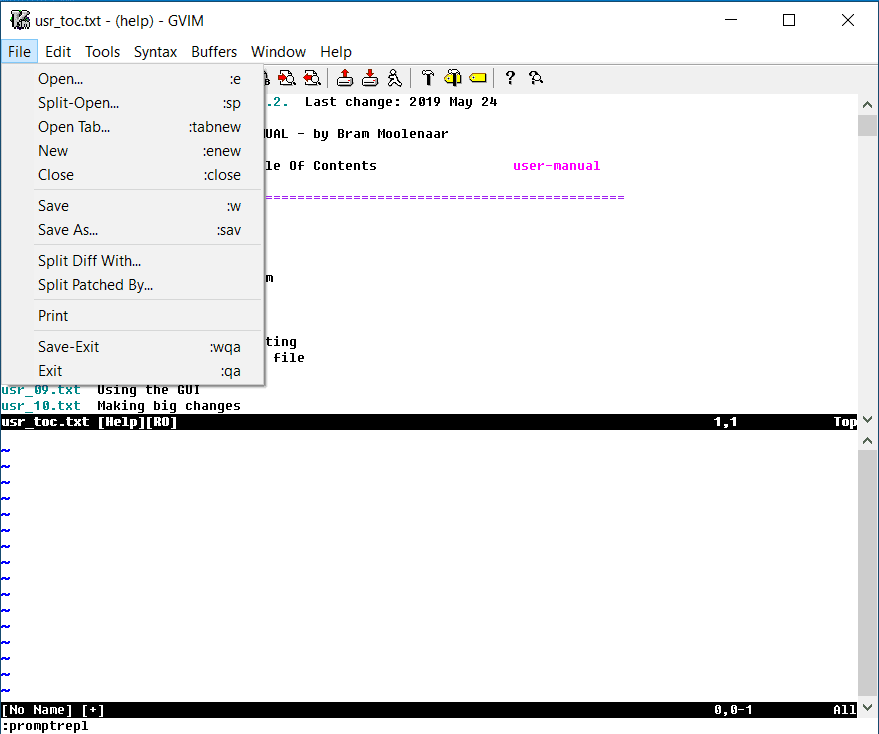Image resolution: width=879 pixels, height=734 pixels.
Task: Click the bottom pane scrollbar thumb
Action: click(867, 574)
